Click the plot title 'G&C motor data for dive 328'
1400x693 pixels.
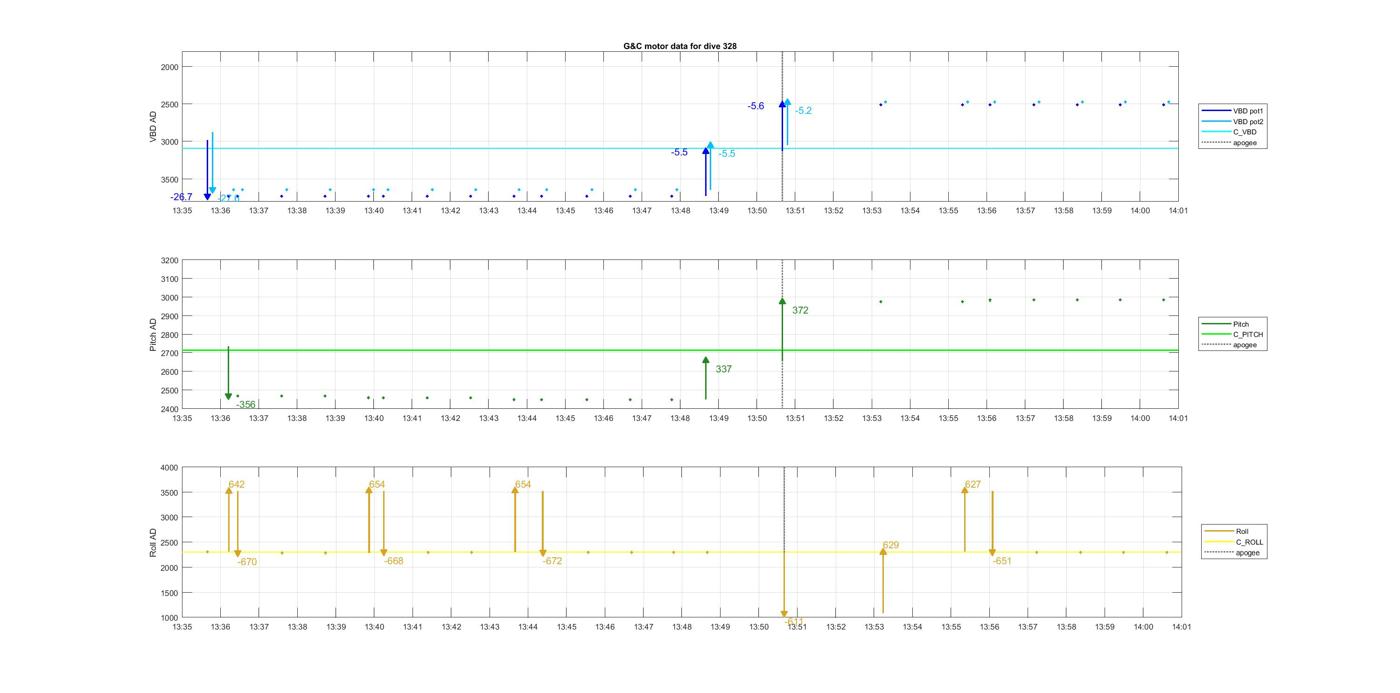tap(680, 46)
